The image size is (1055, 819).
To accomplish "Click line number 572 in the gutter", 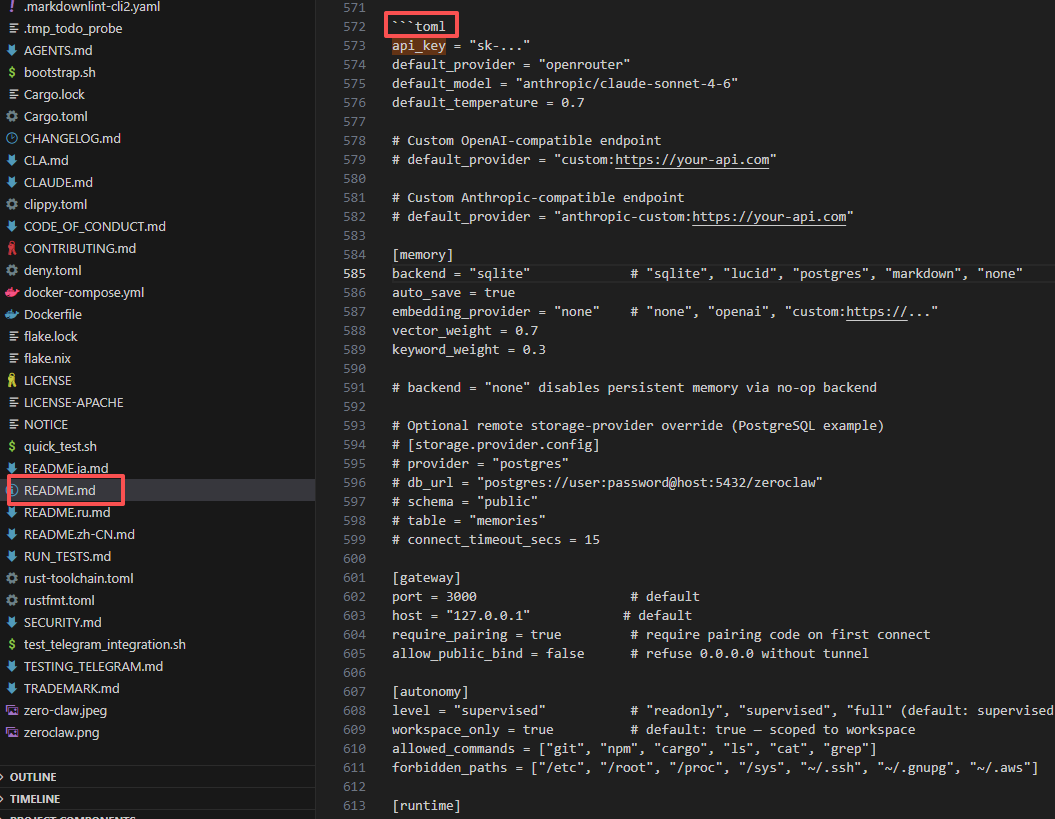I will click(x=355, y=26).
